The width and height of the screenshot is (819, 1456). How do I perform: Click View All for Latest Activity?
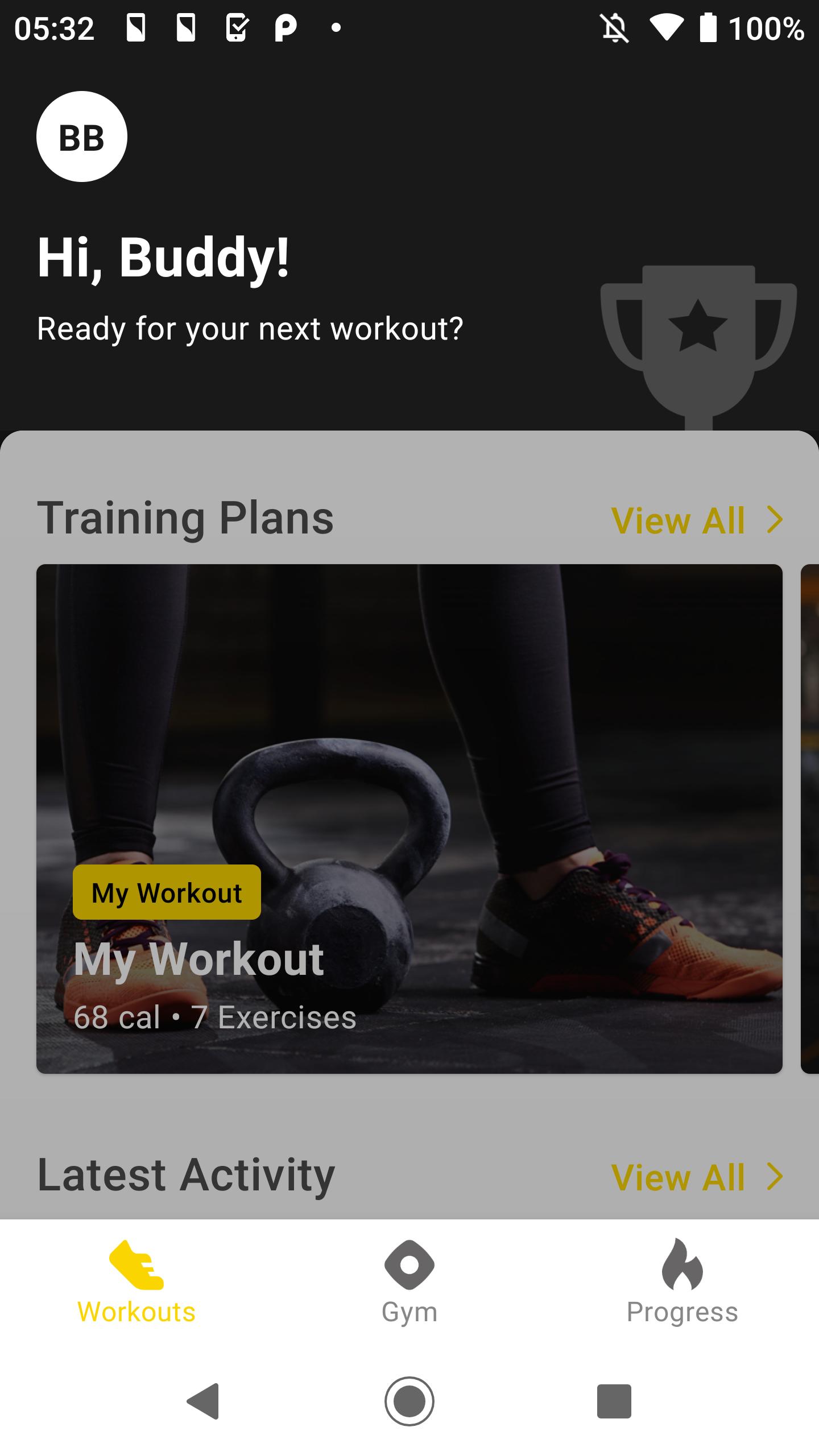click(678, 1177)
